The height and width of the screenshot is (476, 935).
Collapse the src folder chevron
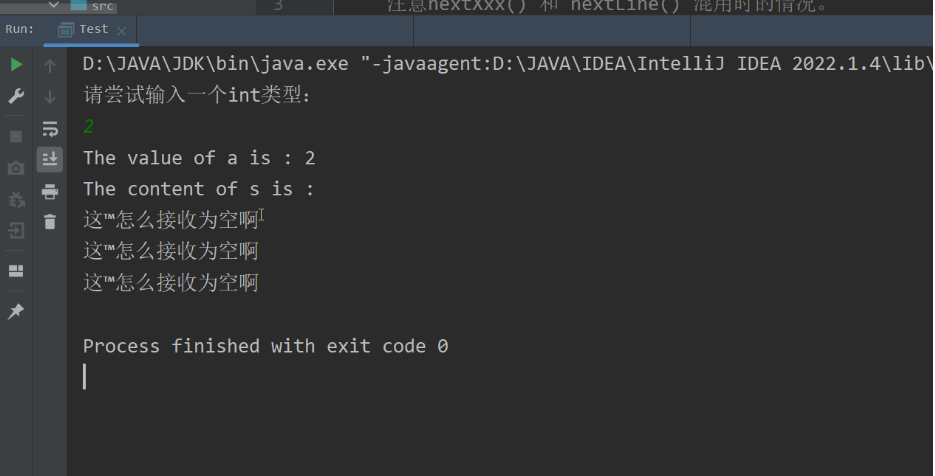coord(55,6)
